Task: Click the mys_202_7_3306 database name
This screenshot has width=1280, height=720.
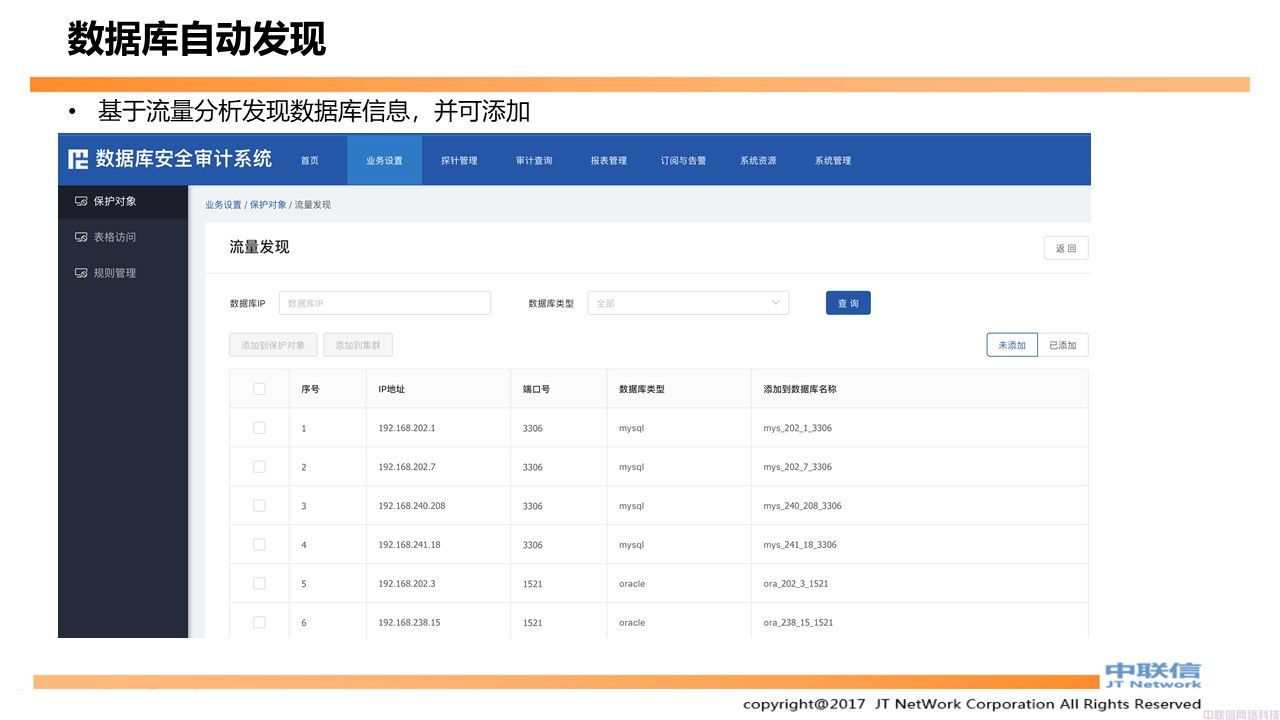Action: click(797, 467)
